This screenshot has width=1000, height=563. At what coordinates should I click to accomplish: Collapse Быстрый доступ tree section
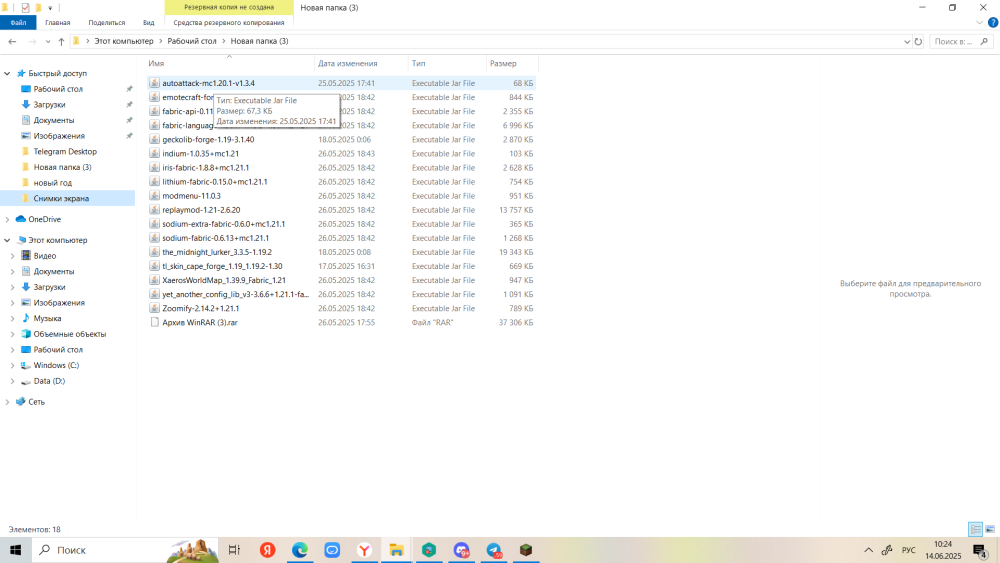click(7, 73)
